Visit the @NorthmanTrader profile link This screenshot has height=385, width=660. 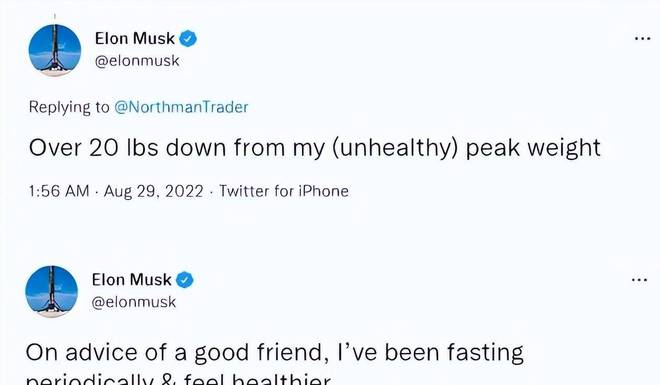(181, 107)
